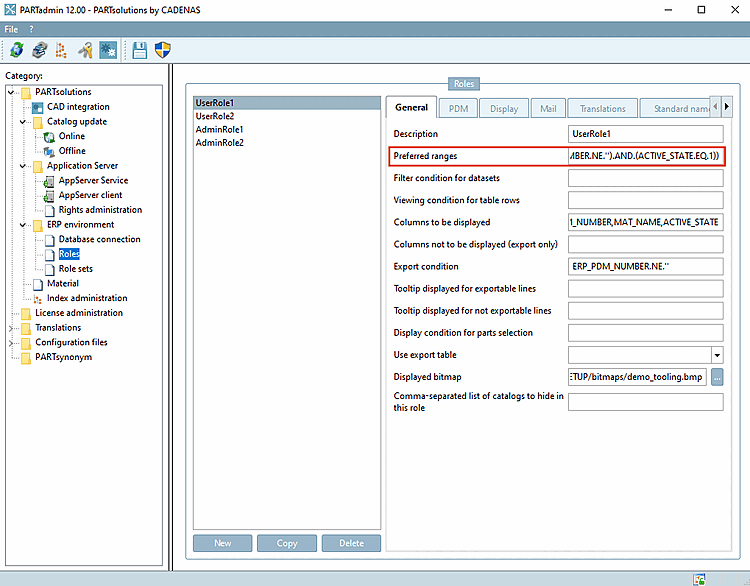Click the globe refresh toolbar icon
750x586 pixels.
coord(17,50)
